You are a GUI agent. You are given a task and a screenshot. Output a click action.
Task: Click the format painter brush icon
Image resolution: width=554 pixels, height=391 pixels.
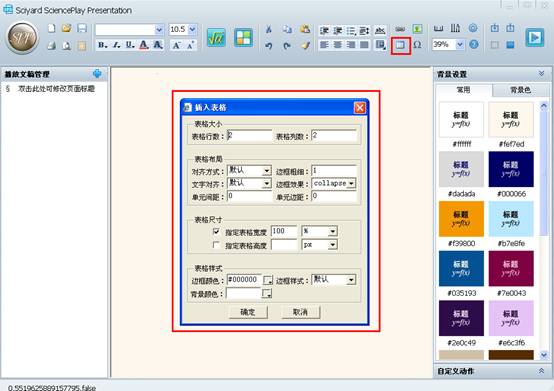click(306, 45)
